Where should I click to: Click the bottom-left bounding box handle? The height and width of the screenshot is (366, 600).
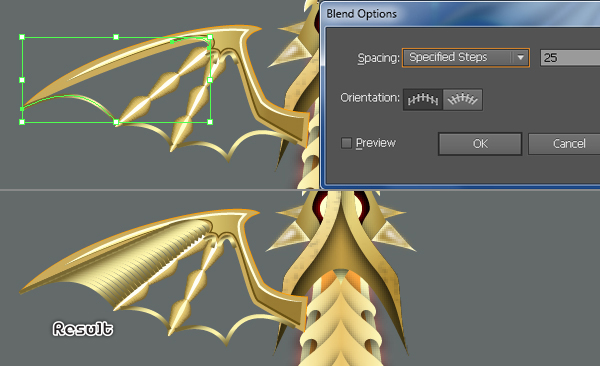coord(22,122)
